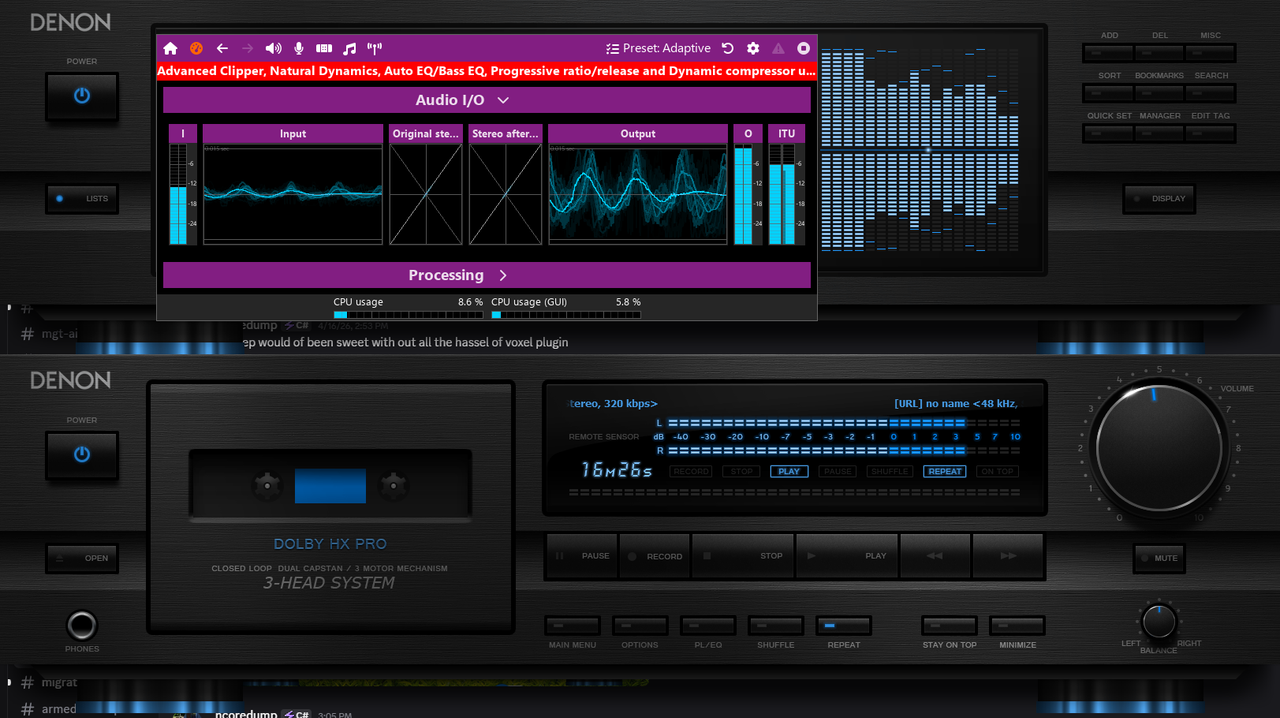Open the music note icon
Image resolution: width=1280 pixels, height=718 pixels.
pyautogui.click(x=349, y=48)
